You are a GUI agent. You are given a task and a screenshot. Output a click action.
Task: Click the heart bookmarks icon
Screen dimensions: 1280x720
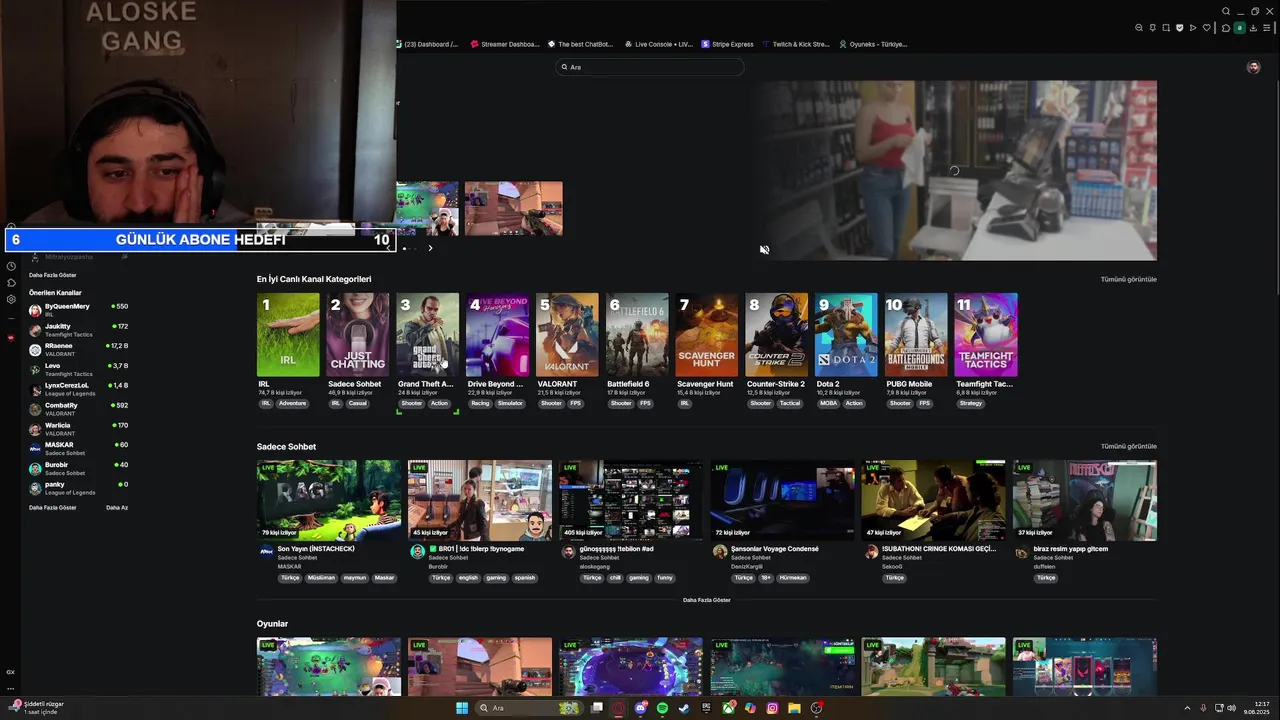[x=1207, y=27]
